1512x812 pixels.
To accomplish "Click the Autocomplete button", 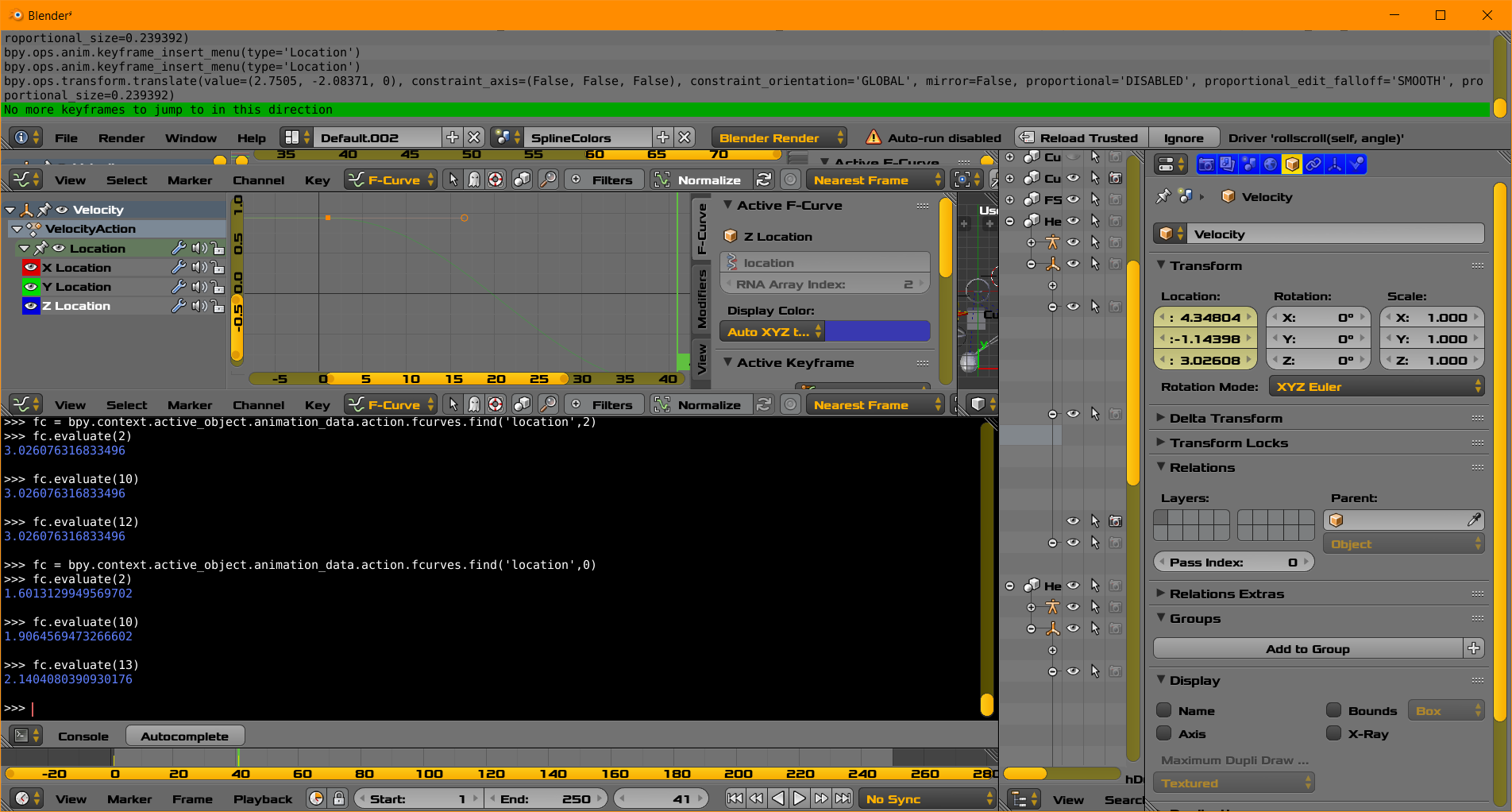I will 184,736.
